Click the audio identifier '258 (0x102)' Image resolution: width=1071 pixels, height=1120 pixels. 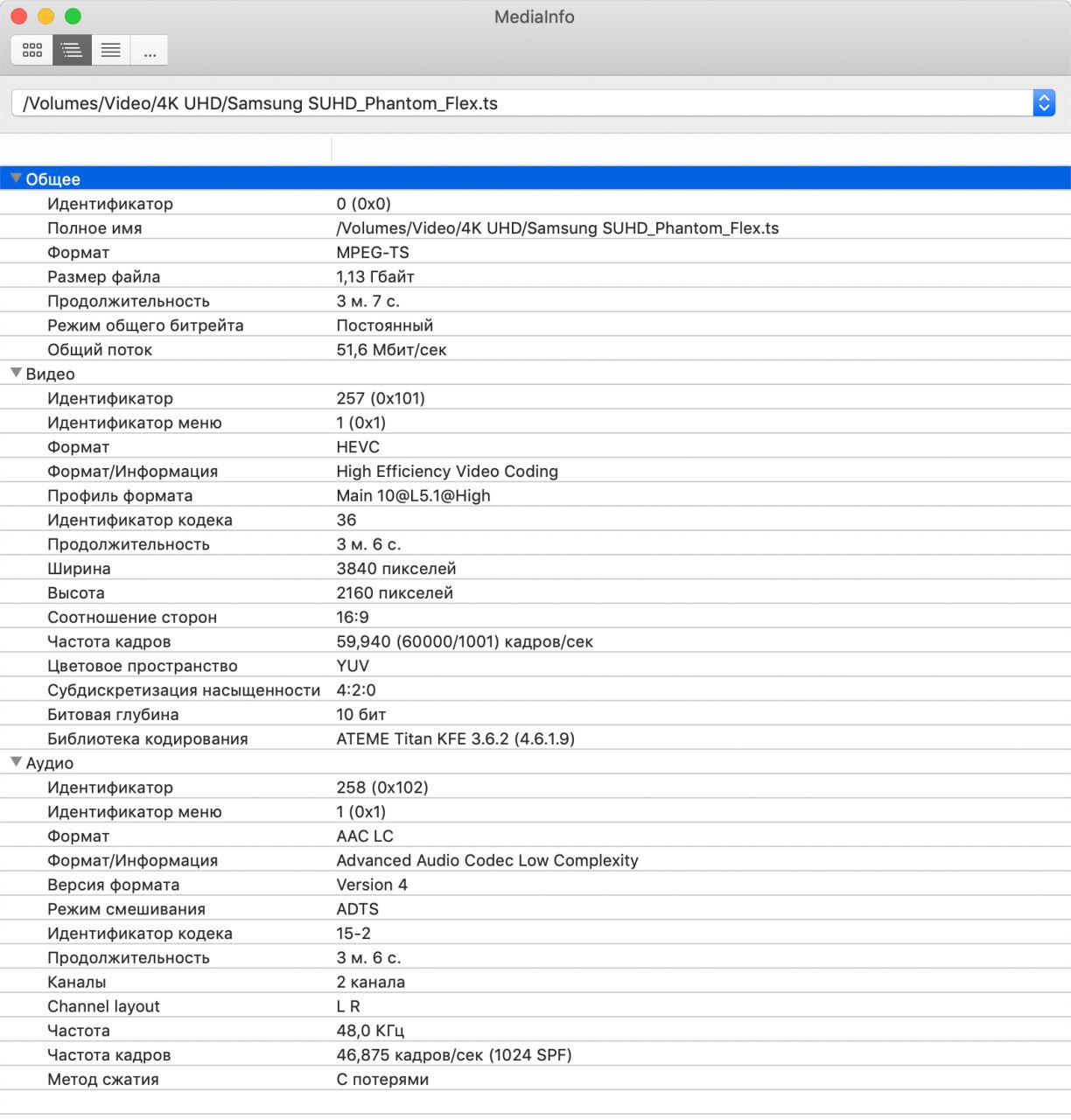click(x=382, y=787)
